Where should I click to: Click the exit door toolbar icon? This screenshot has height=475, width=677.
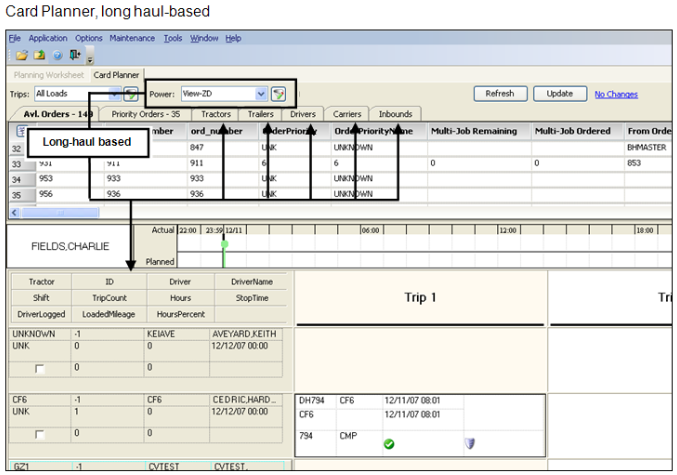(74, 55)
